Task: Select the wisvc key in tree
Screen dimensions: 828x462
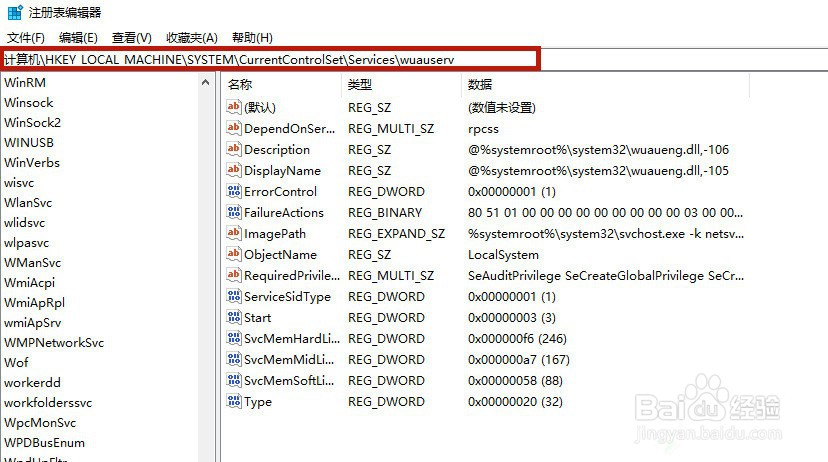Action: 19,183
